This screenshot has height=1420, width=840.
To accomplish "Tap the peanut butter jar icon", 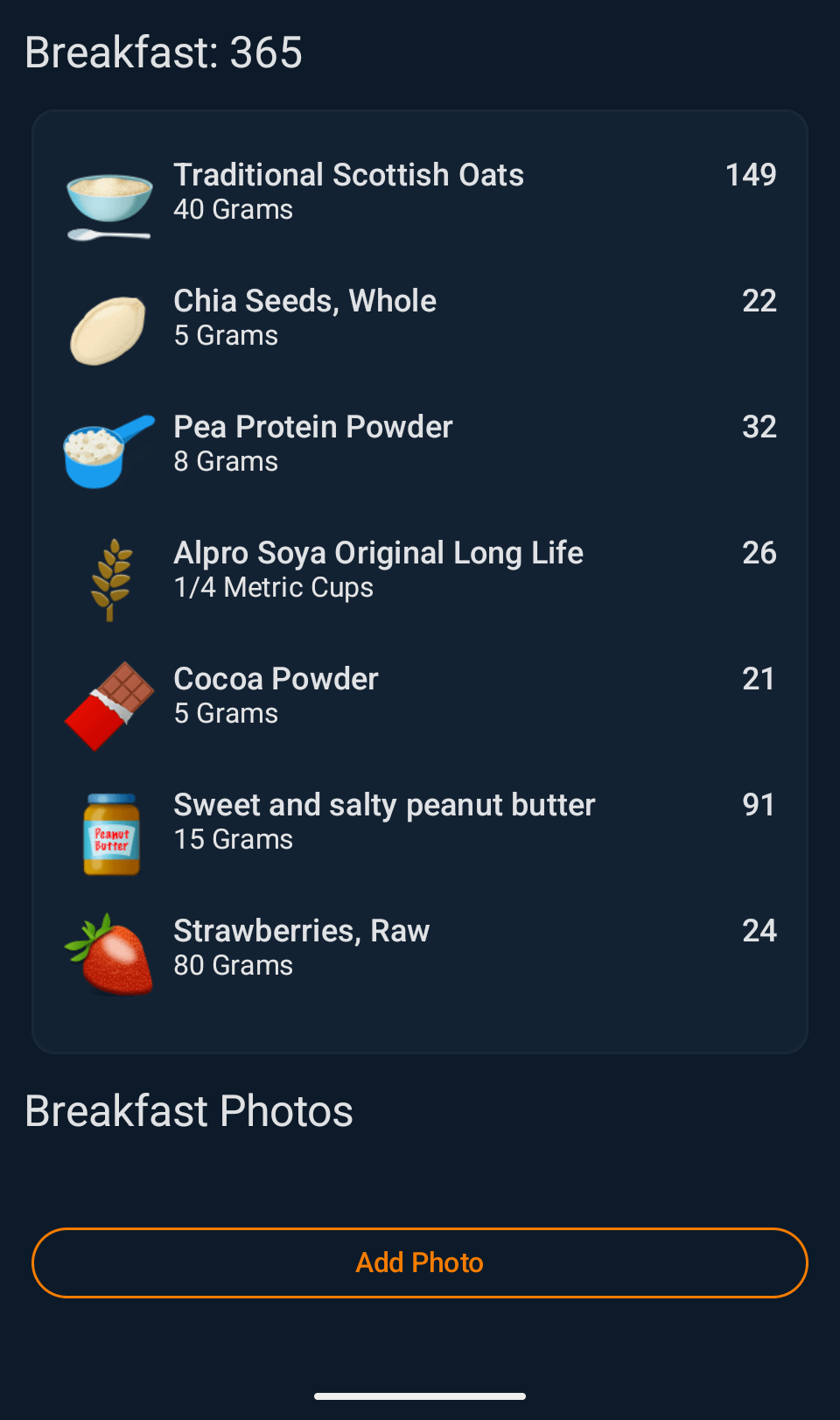I will coord(111,833).
